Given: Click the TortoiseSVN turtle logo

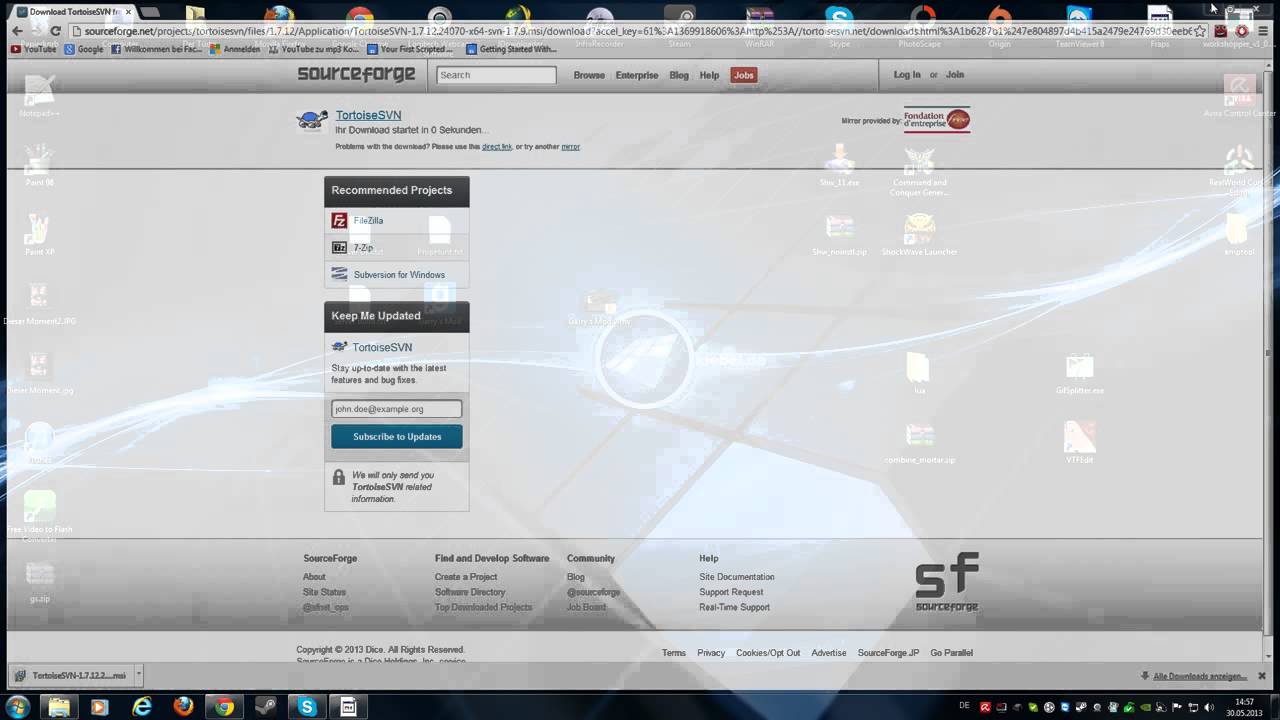Looking at the screenshot, I should (x=312, y=121).
